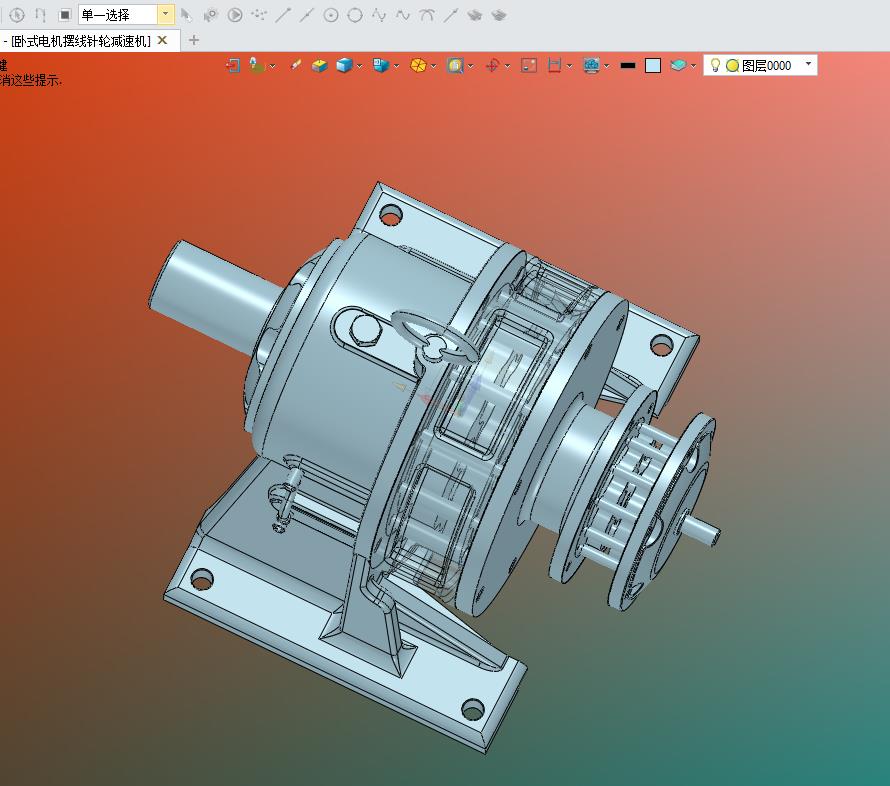
Task: Select the circle with boundary points tool
Action: (x=355, y=15)
